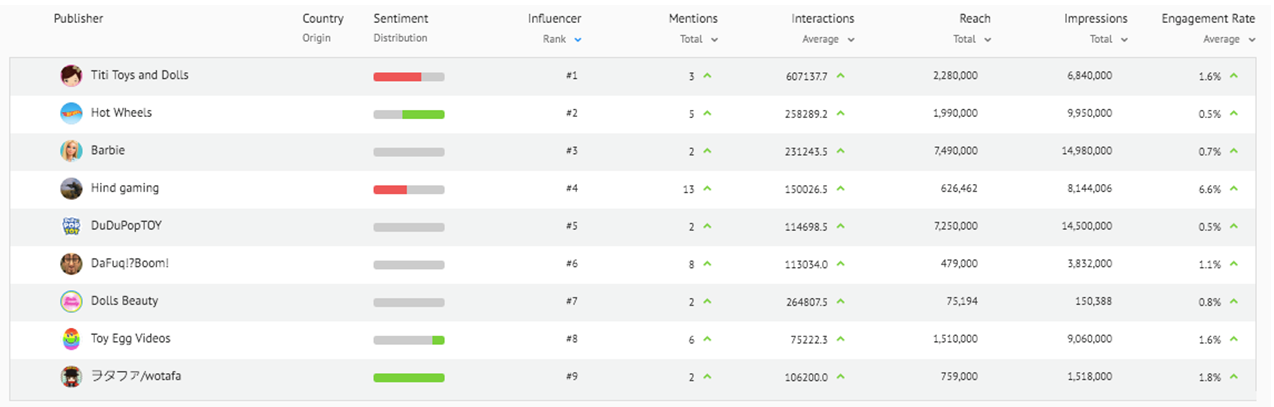The width and height of the screenshot is (1274, 407).
Task: Click the Titi Toys and Dolls avatar icon
Action: pos(71,76)
